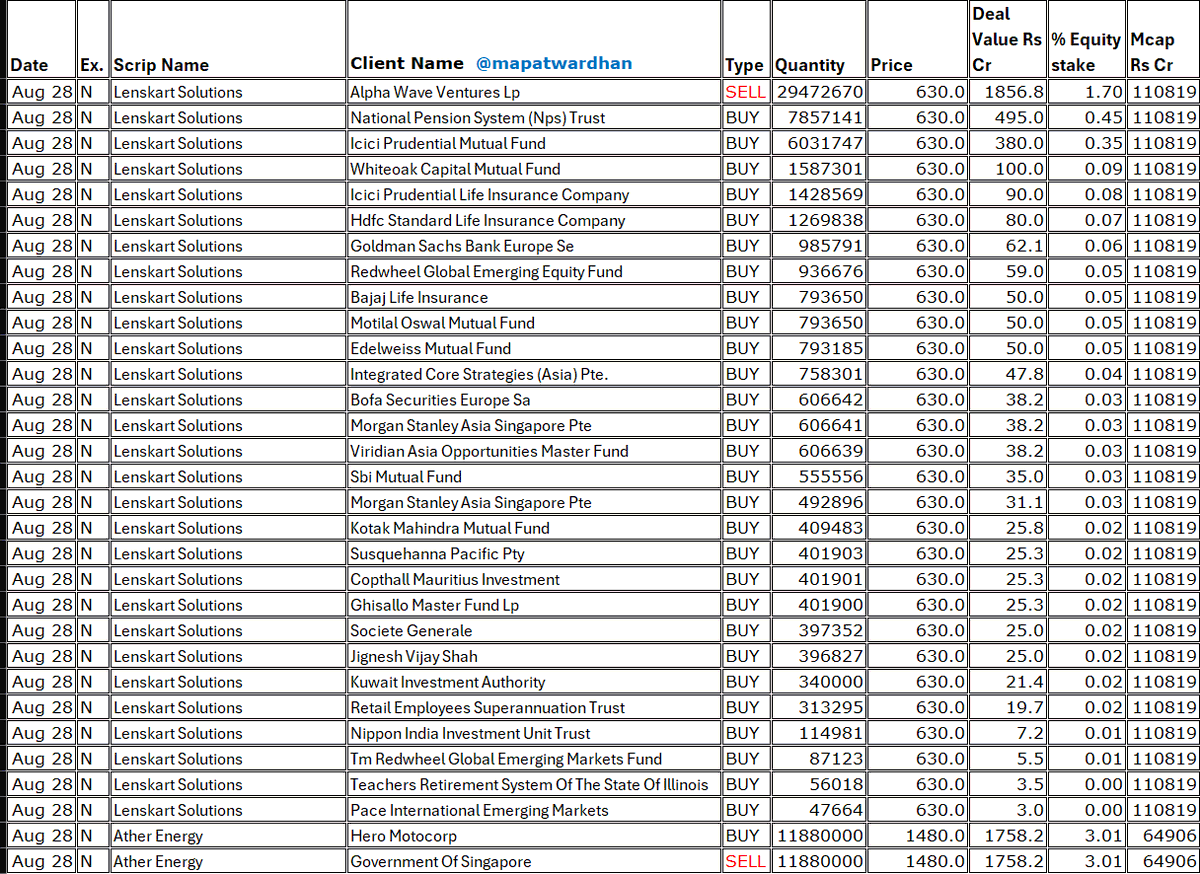Click SELL type in Government Of Singapore row
This screenshot has width=1200, height=874.
pos(746,862)
